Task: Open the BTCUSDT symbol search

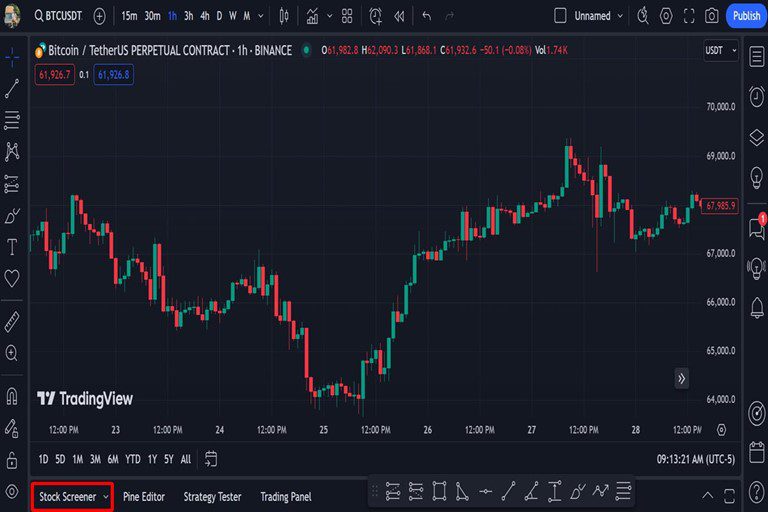Action: coord(58,16)
